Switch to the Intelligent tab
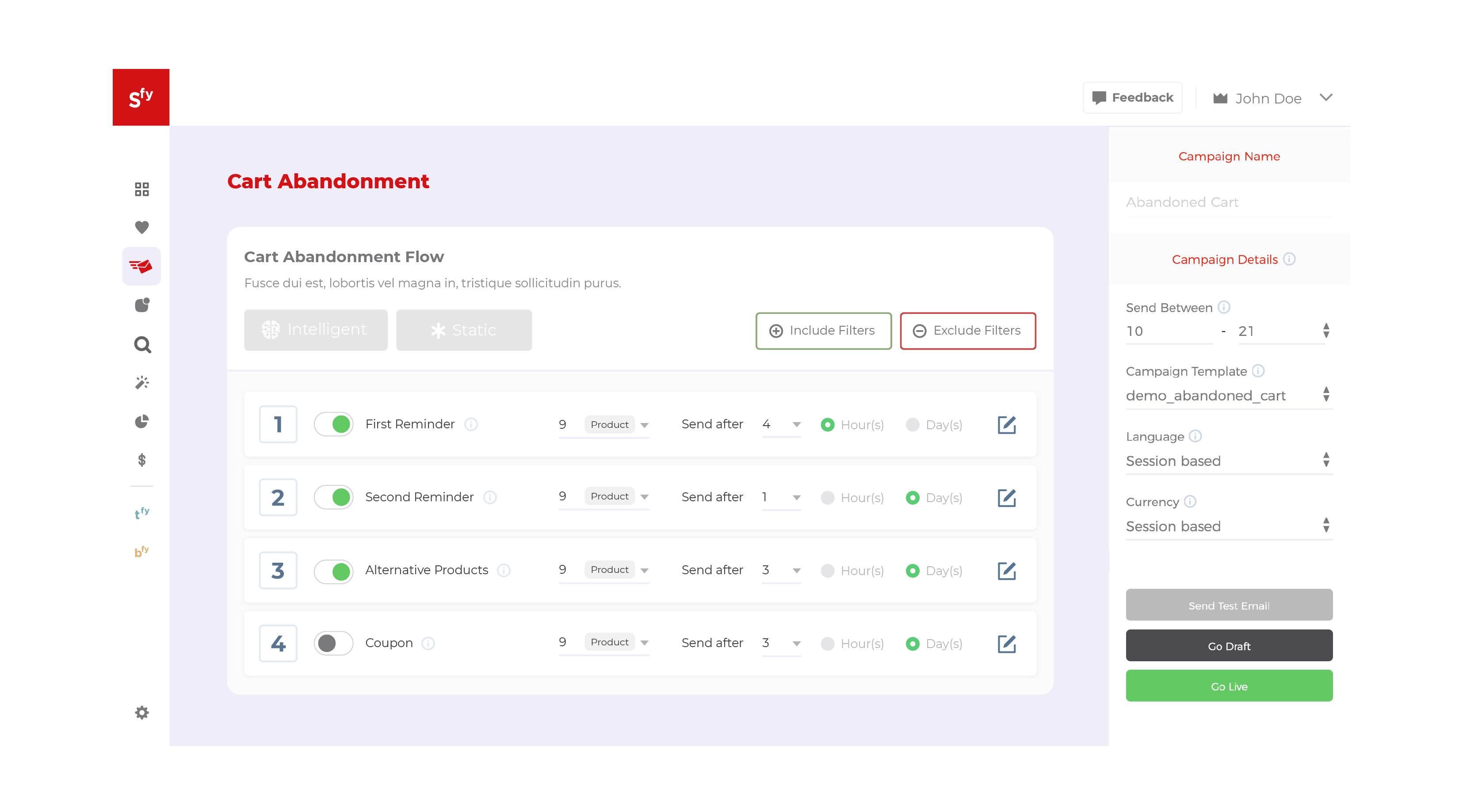Image resolution: width=1459 pixels, height=812 pixels. [316, 330]
